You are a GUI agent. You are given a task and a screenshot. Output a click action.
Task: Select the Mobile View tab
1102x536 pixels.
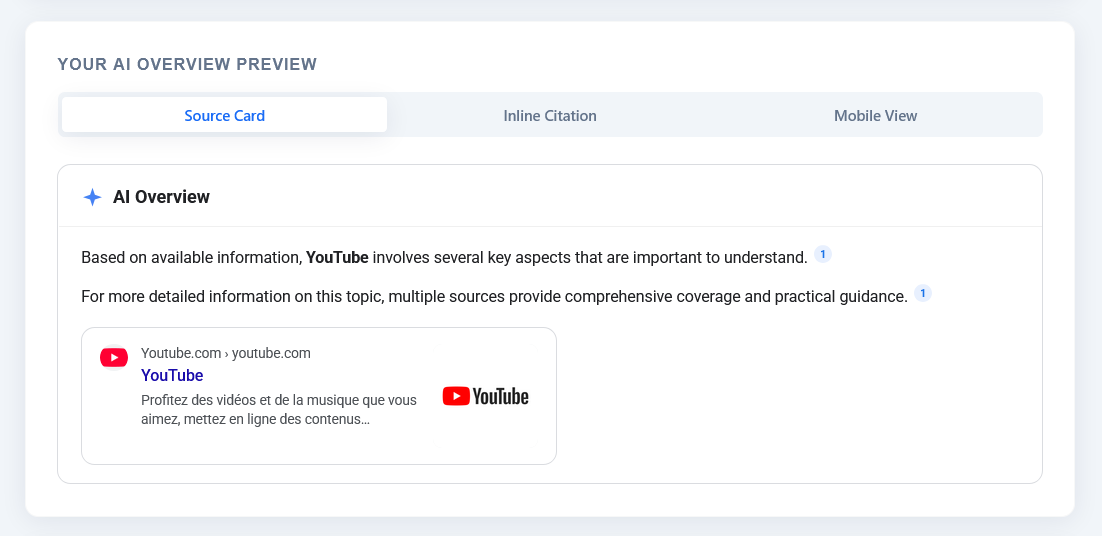(x=875, y=115)
